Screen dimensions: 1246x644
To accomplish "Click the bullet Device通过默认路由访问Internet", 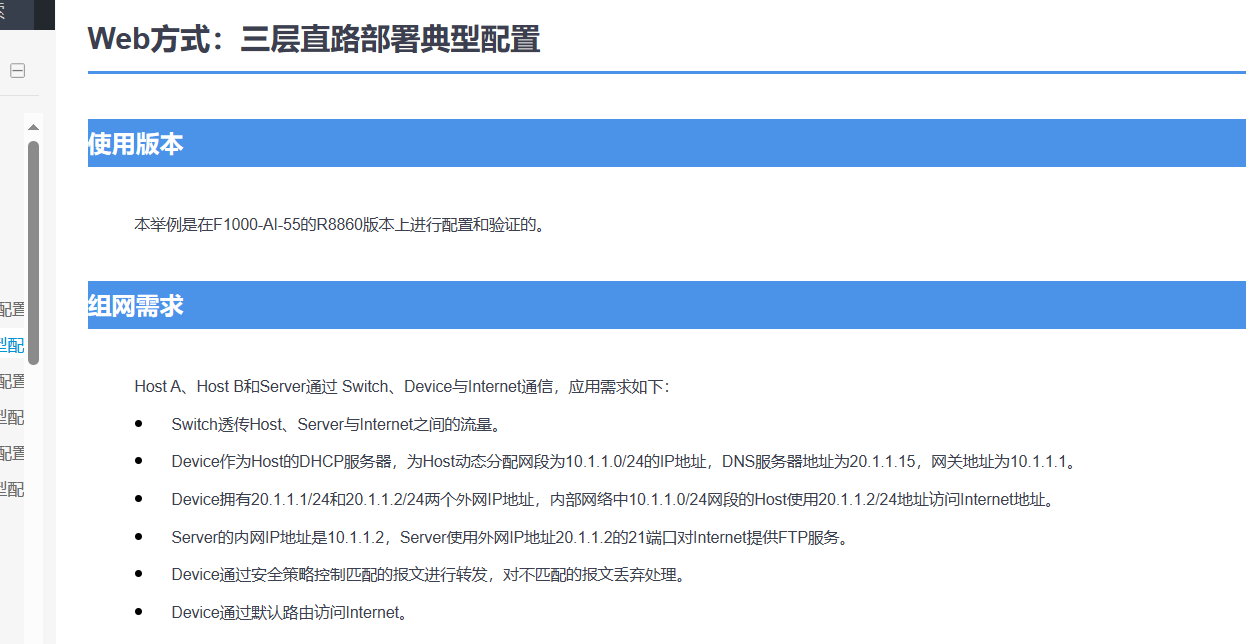I will coord(291,612).
